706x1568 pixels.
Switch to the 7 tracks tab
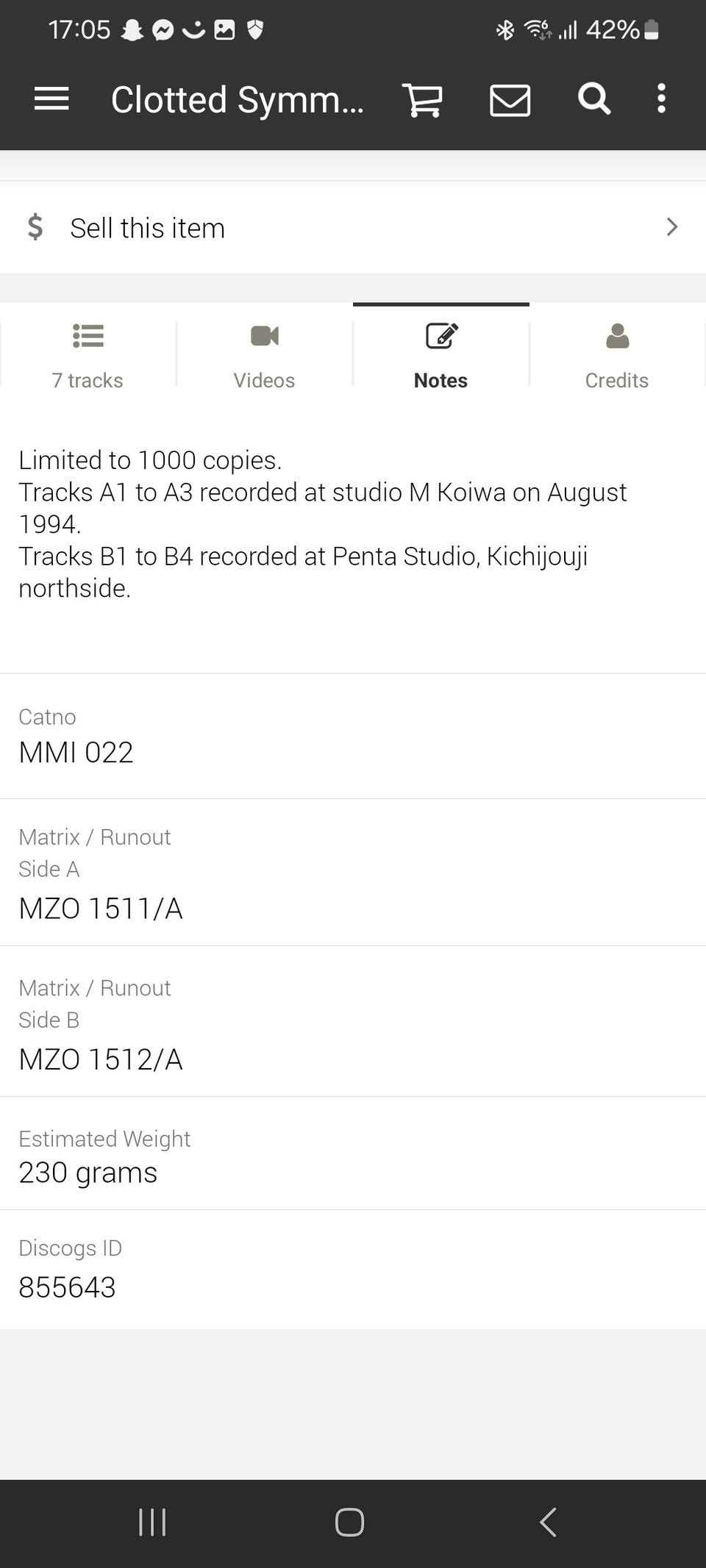(88, 355)
